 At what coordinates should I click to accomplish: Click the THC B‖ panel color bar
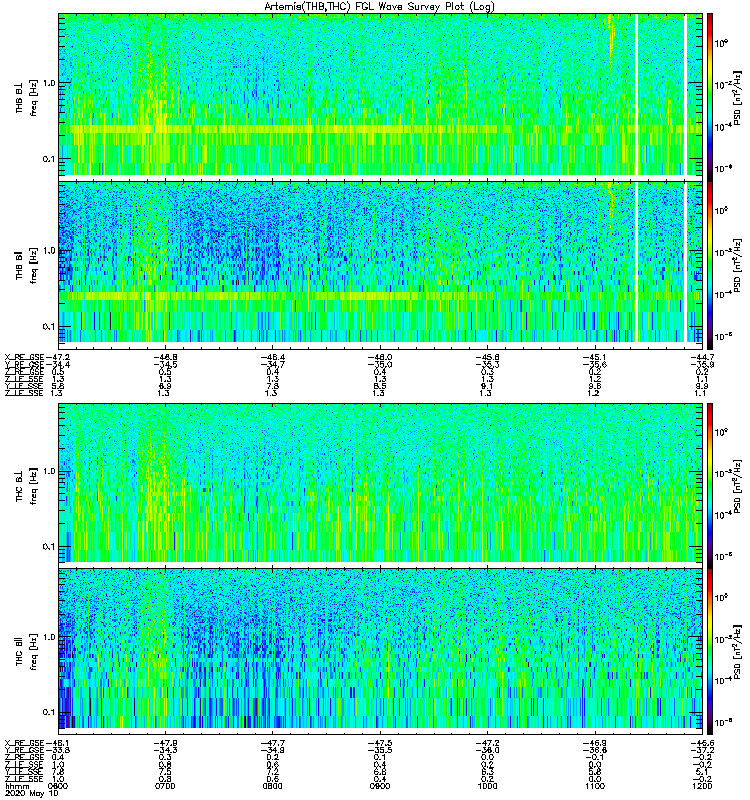pos(710,651)
